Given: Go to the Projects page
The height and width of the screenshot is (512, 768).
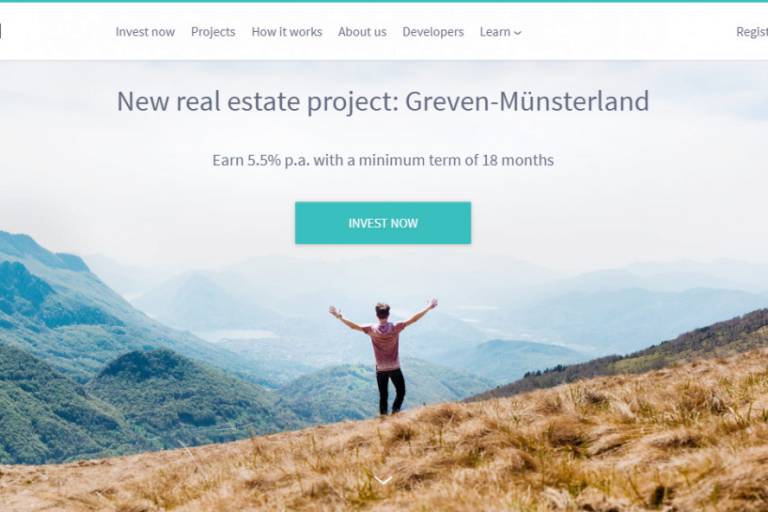Looking at the screenshot, I should (213, 32).
